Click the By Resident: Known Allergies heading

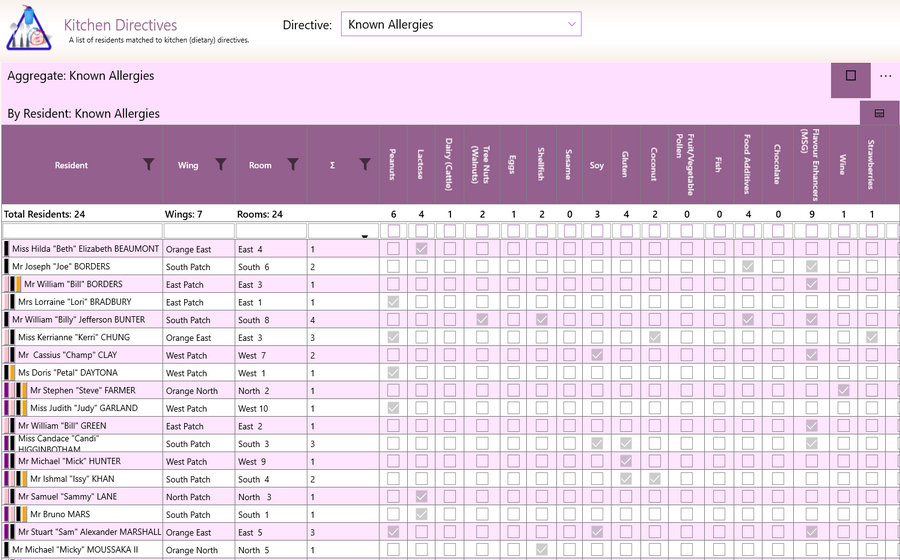click(84, 114)
